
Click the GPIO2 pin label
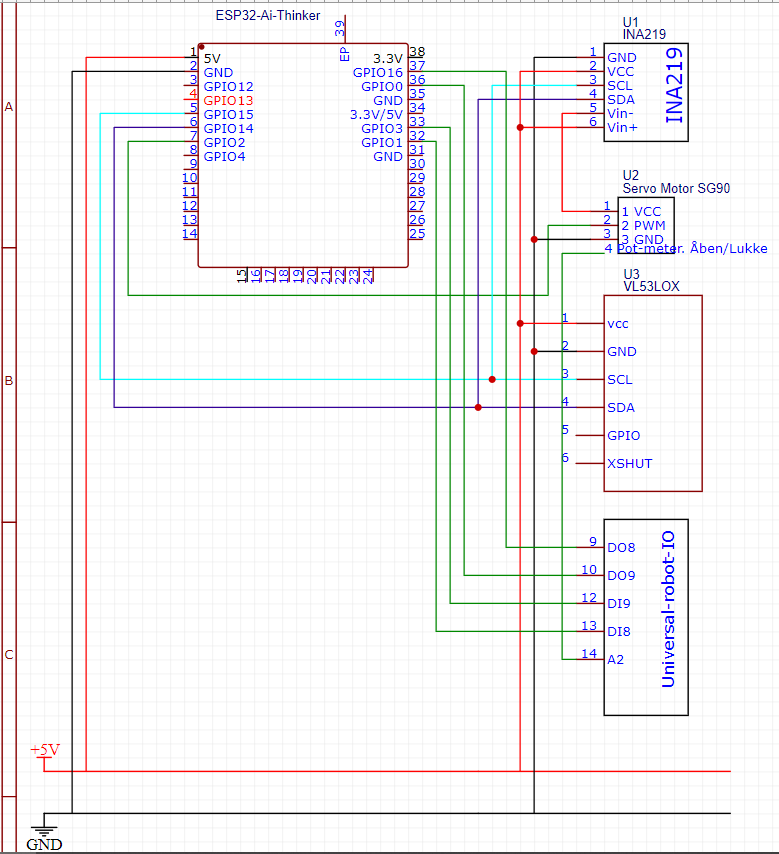[224, 143]
